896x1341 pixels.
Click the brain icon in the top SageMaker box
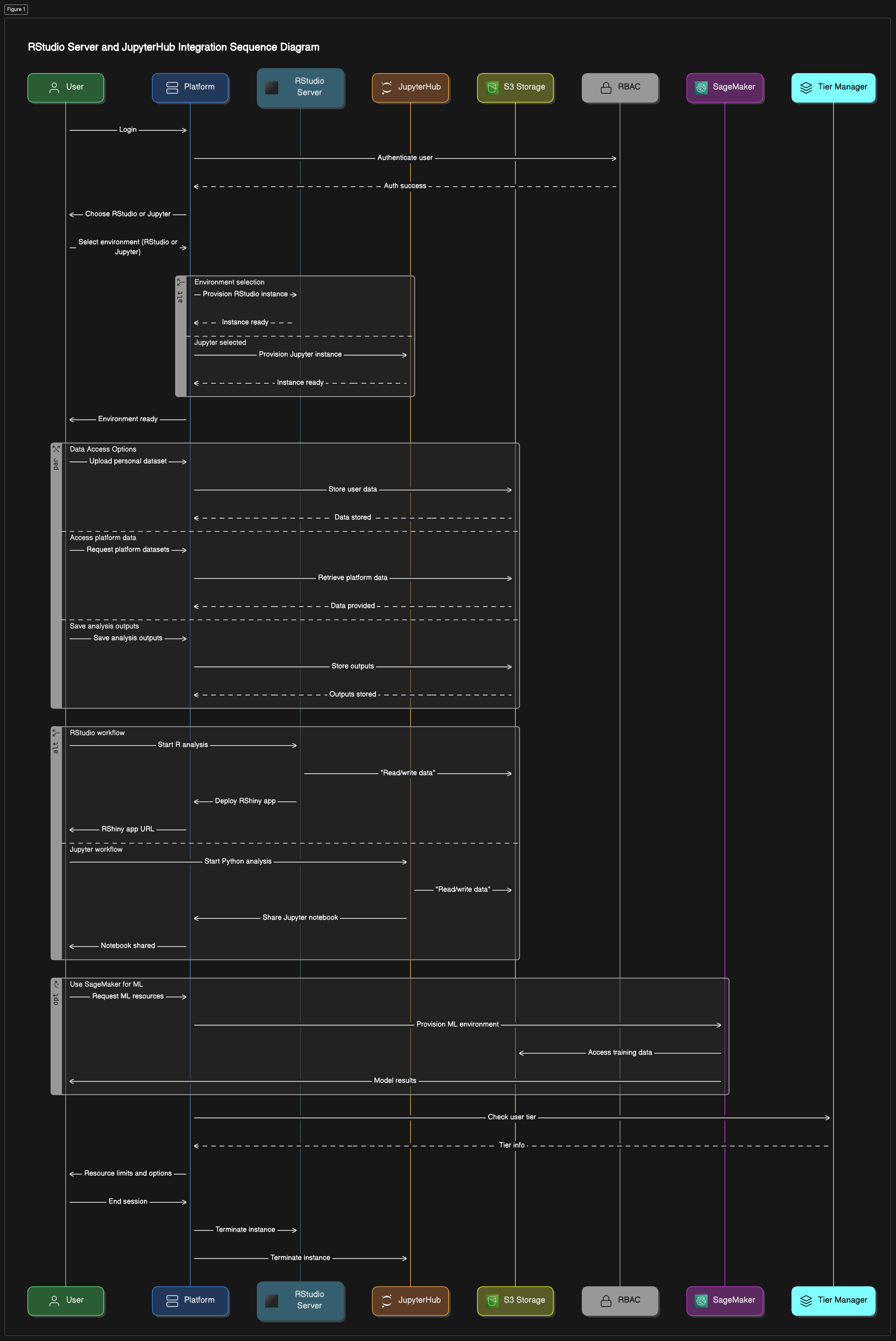pyautogui.click(x=701, y=87)
